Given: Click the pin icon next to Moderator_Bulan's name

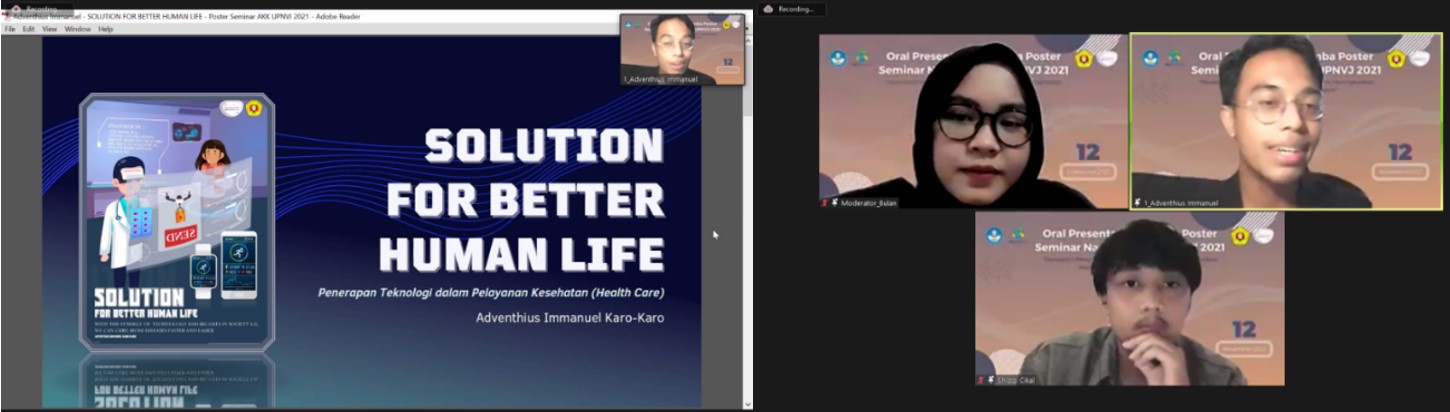Looking at the screenshot, I should tap(834, 202).
